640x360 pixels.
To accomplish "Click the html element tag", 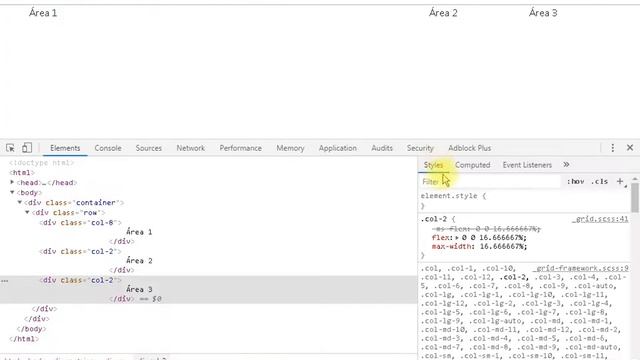I will 22,172.
